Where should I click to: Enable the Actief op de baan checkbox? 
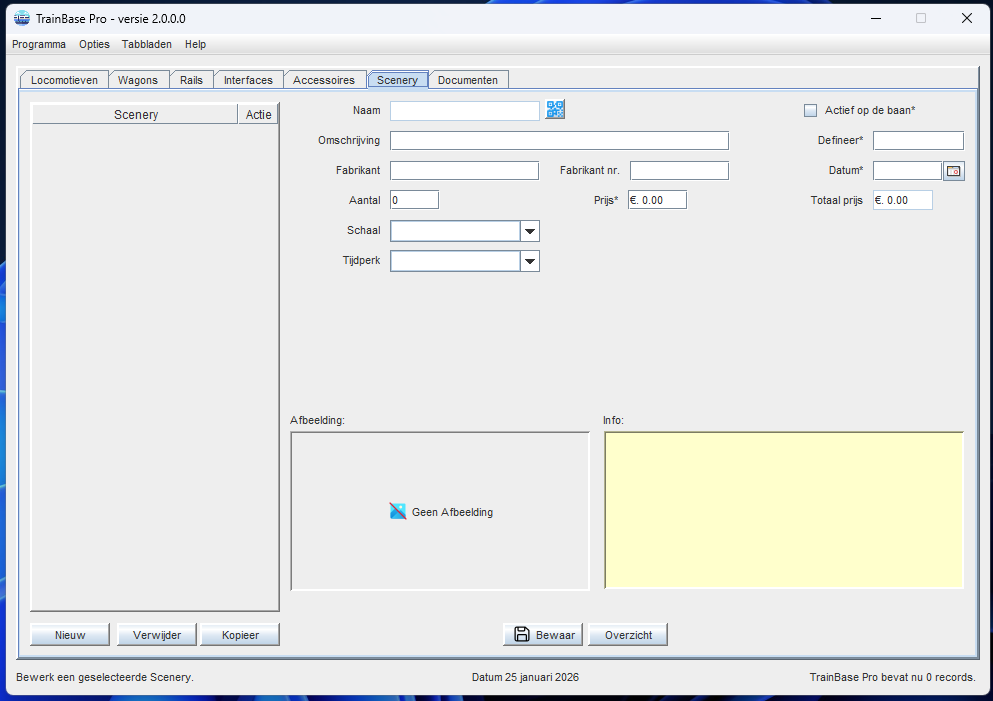(811, 110)
